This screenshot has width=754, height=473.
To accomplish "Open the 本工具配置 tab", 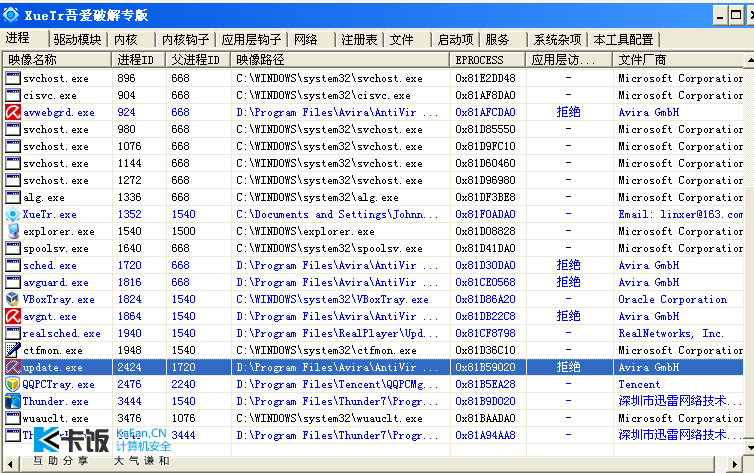I will 623,39.
